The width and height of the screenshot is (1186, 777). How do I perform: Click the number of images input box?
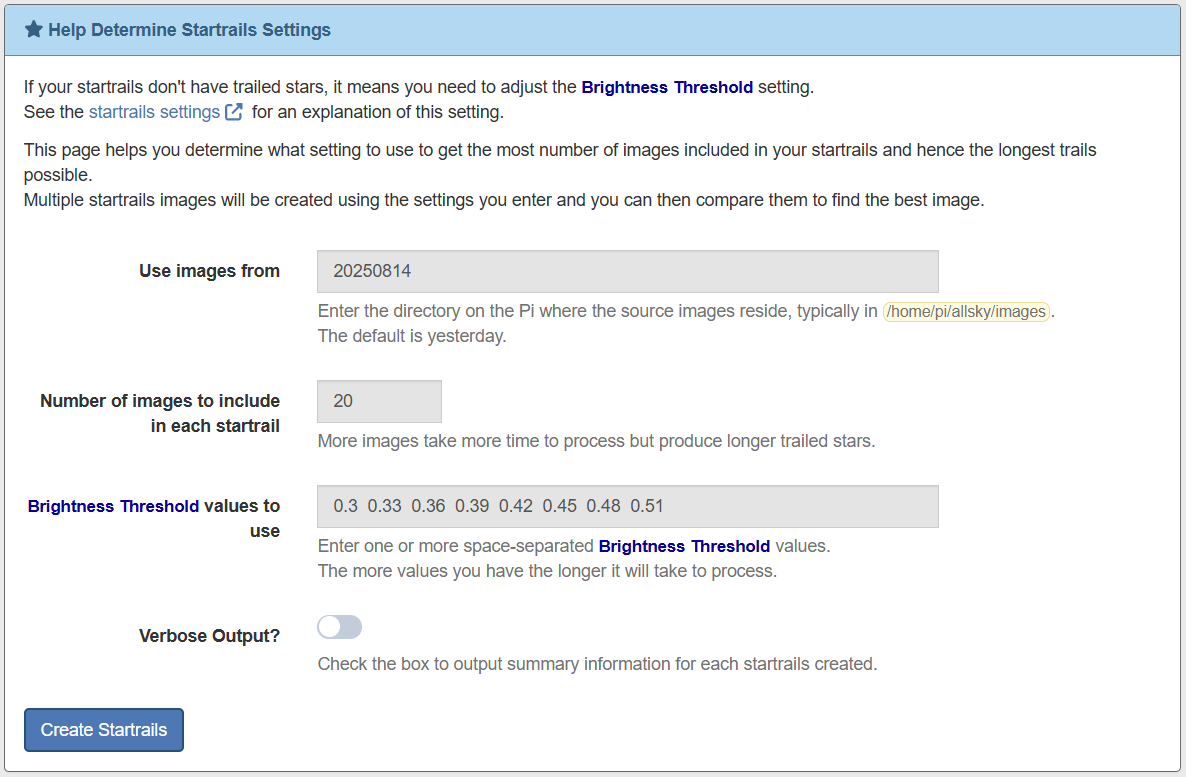click(379, 401)
